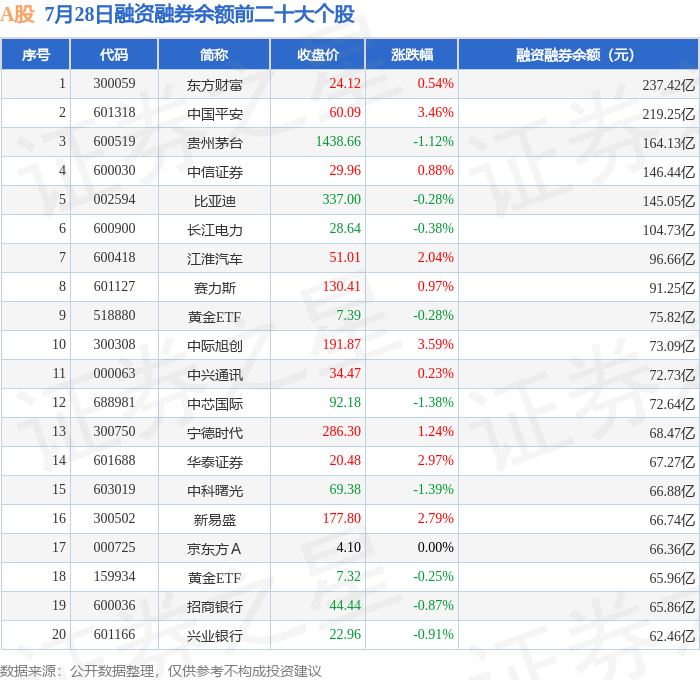Screen dimensions: 700x680
Task: Click closing price 44.44
Action: 345,606
